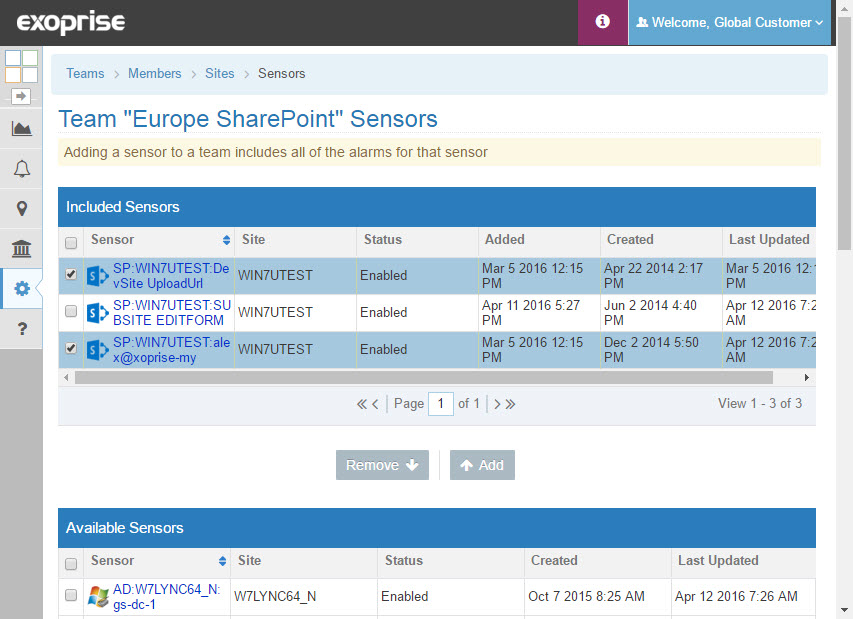This screenshot has height=619, width=853.
Task: Check the AD:W7LYNC64_N sensor checkbox
Action: 71,595
